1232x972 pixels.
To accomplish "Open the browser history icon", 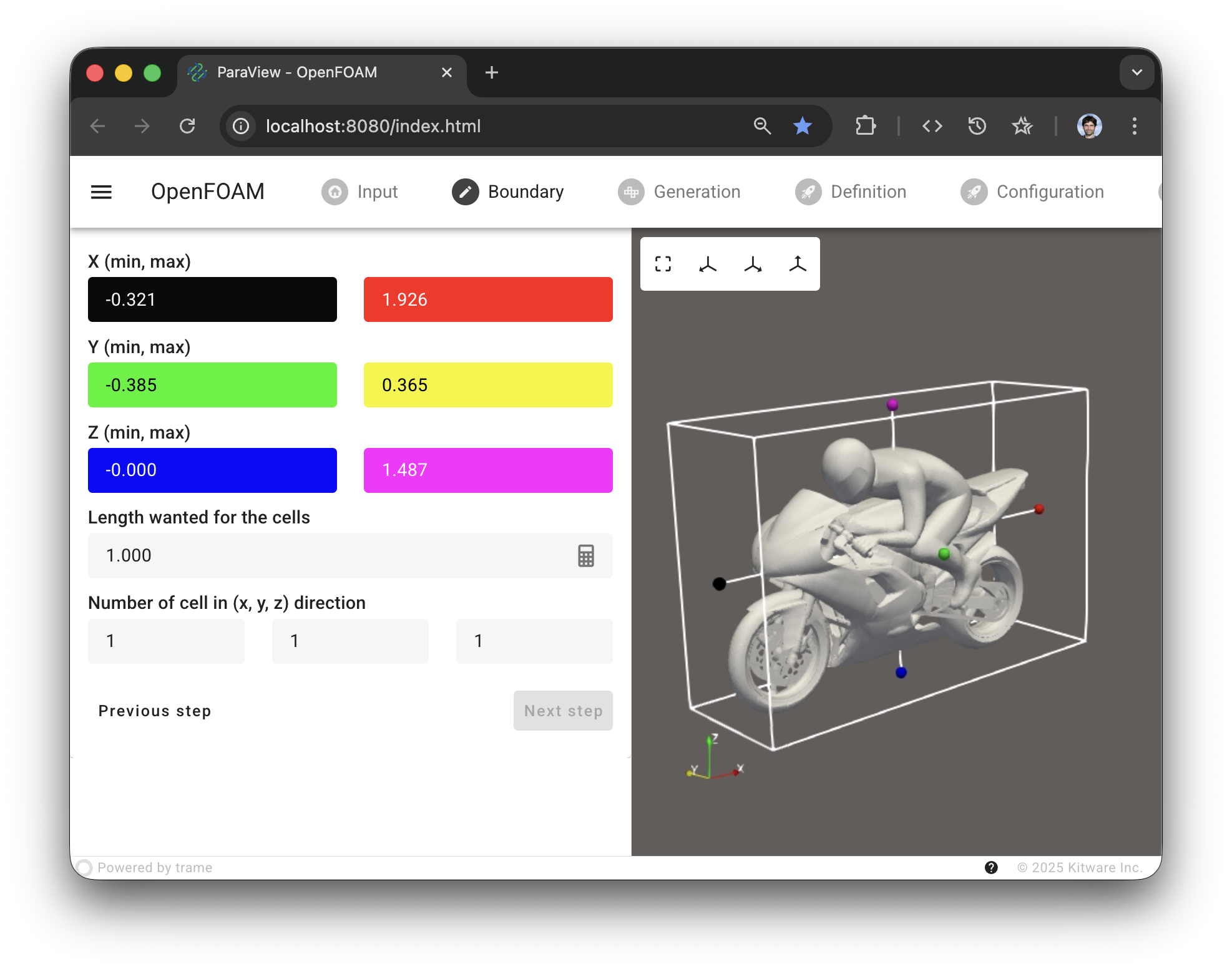I will [977, 126].
